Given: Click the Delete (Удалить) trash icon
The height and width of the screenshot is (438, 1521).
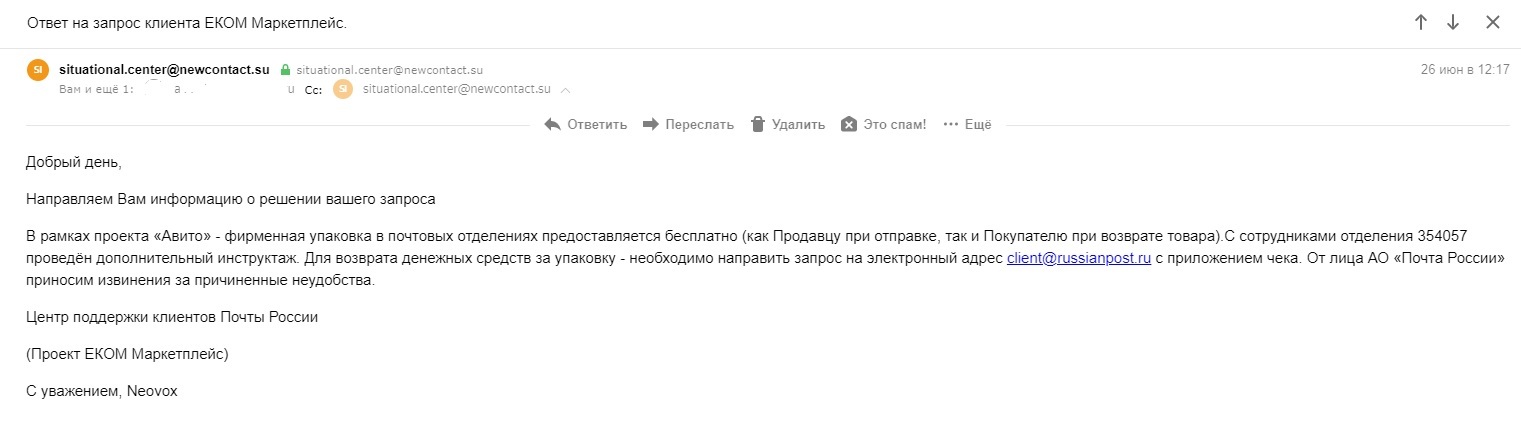Looking at the screenshot, I should [x=757, y=124].
